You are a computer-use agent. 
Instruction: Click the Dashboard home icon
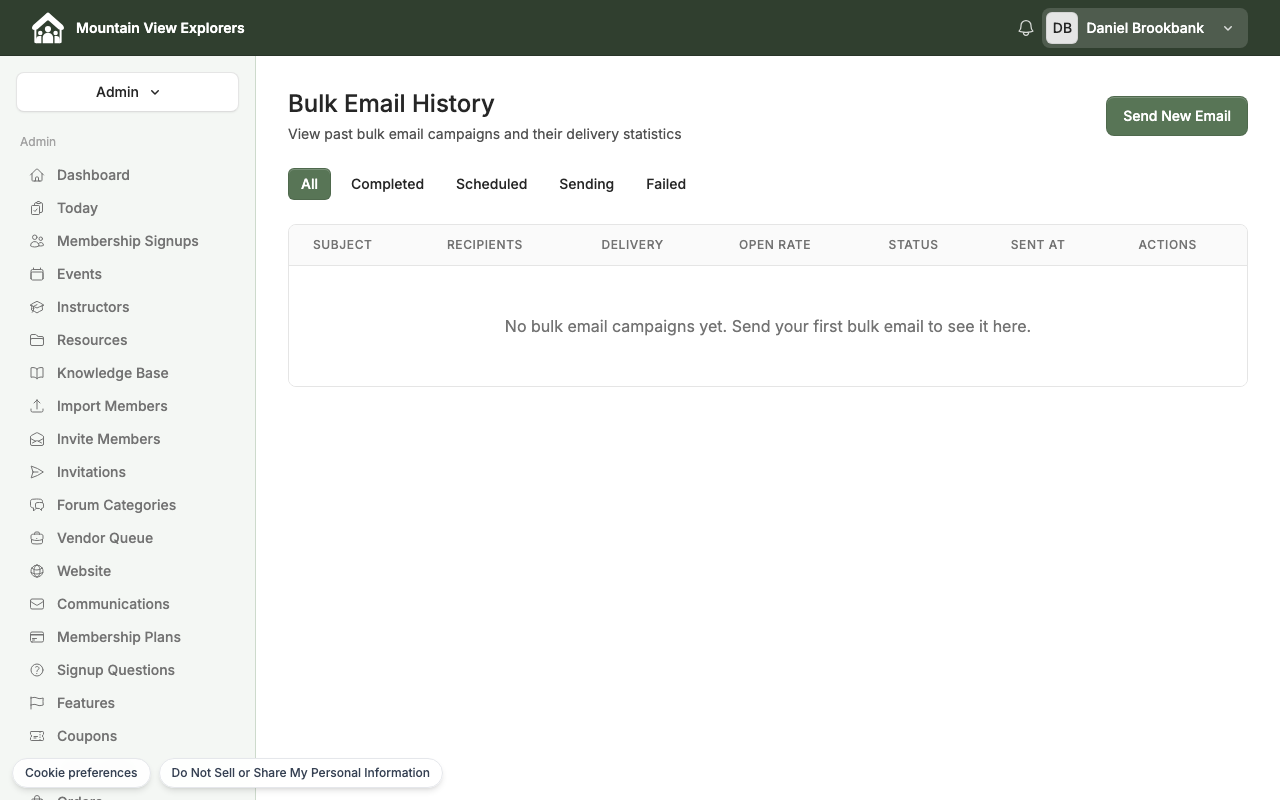pos(37,175)
